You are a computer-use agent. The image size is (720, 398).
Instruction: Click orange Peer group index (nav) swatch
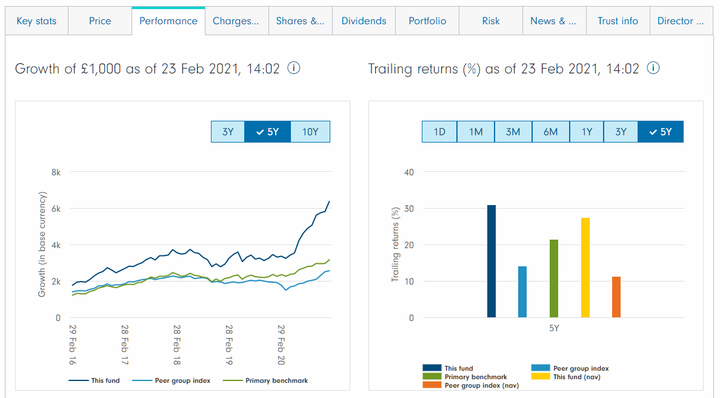point(432,385)
